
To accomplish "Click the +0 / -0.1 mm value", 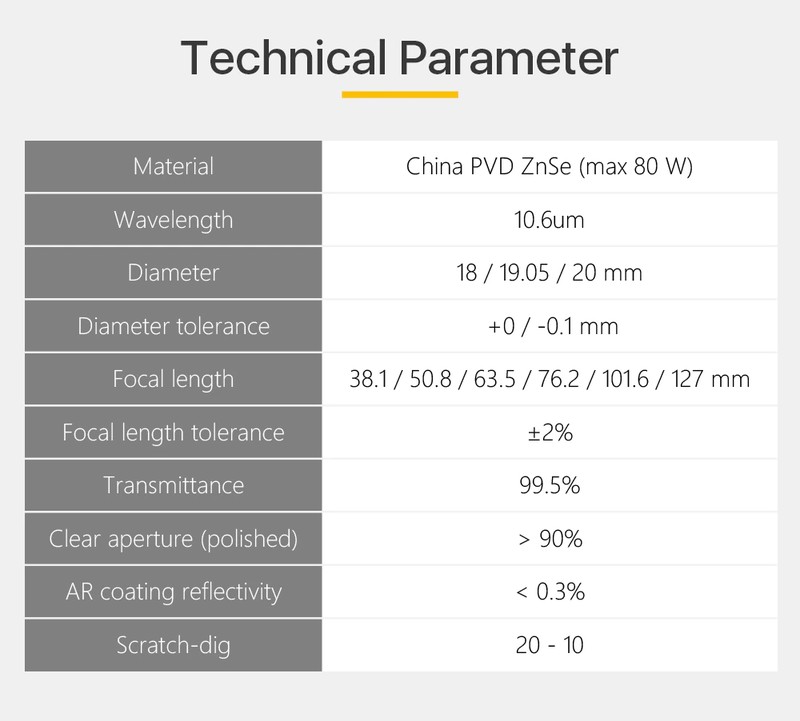I will click(x=553, y=326).
